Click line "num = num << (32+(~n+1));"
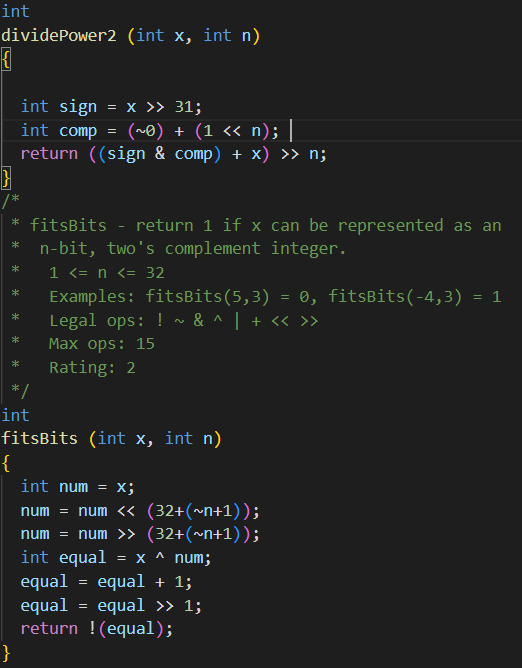Screen dimensions: 522x668 click(x=140, y=510)
